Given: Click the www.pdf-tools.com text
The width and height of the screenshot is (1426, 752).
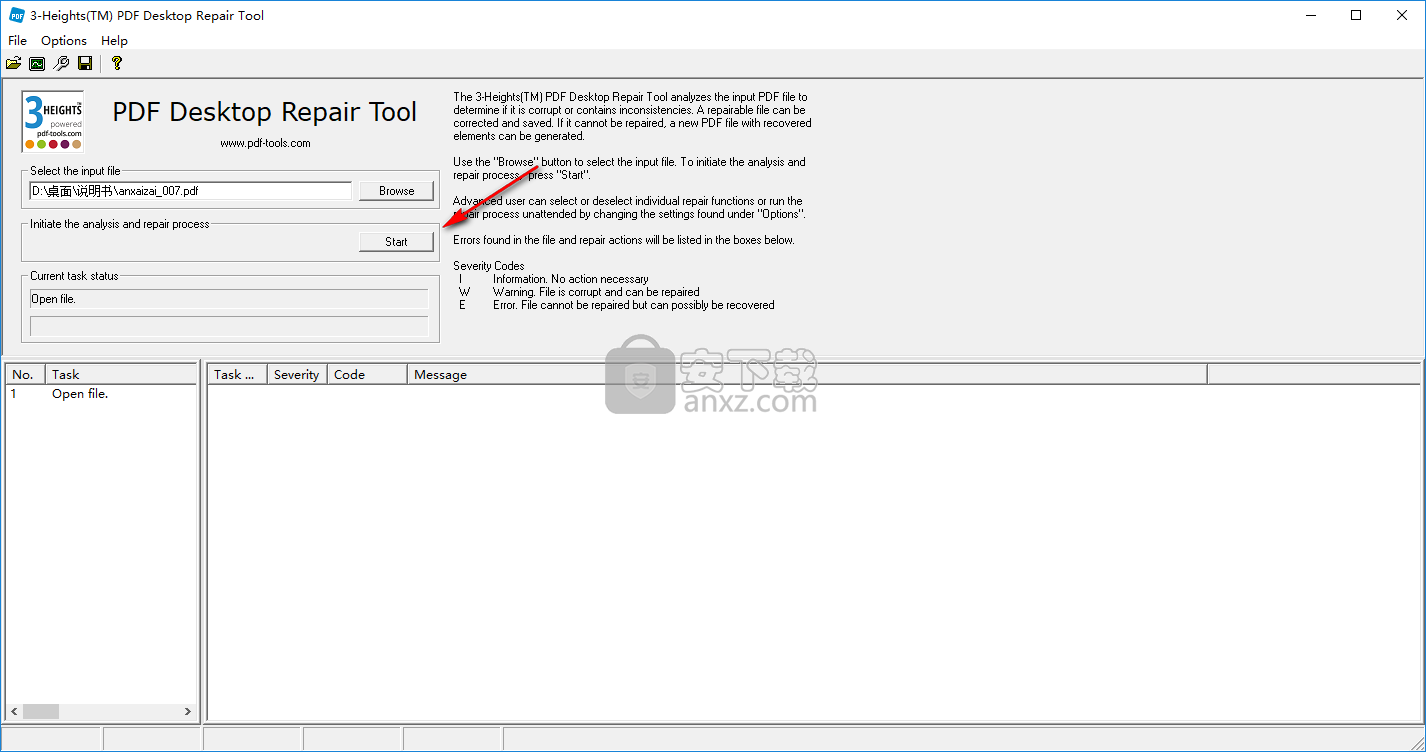Looking at the screenshot, I should pyautogui.click(x=265, y=143).
